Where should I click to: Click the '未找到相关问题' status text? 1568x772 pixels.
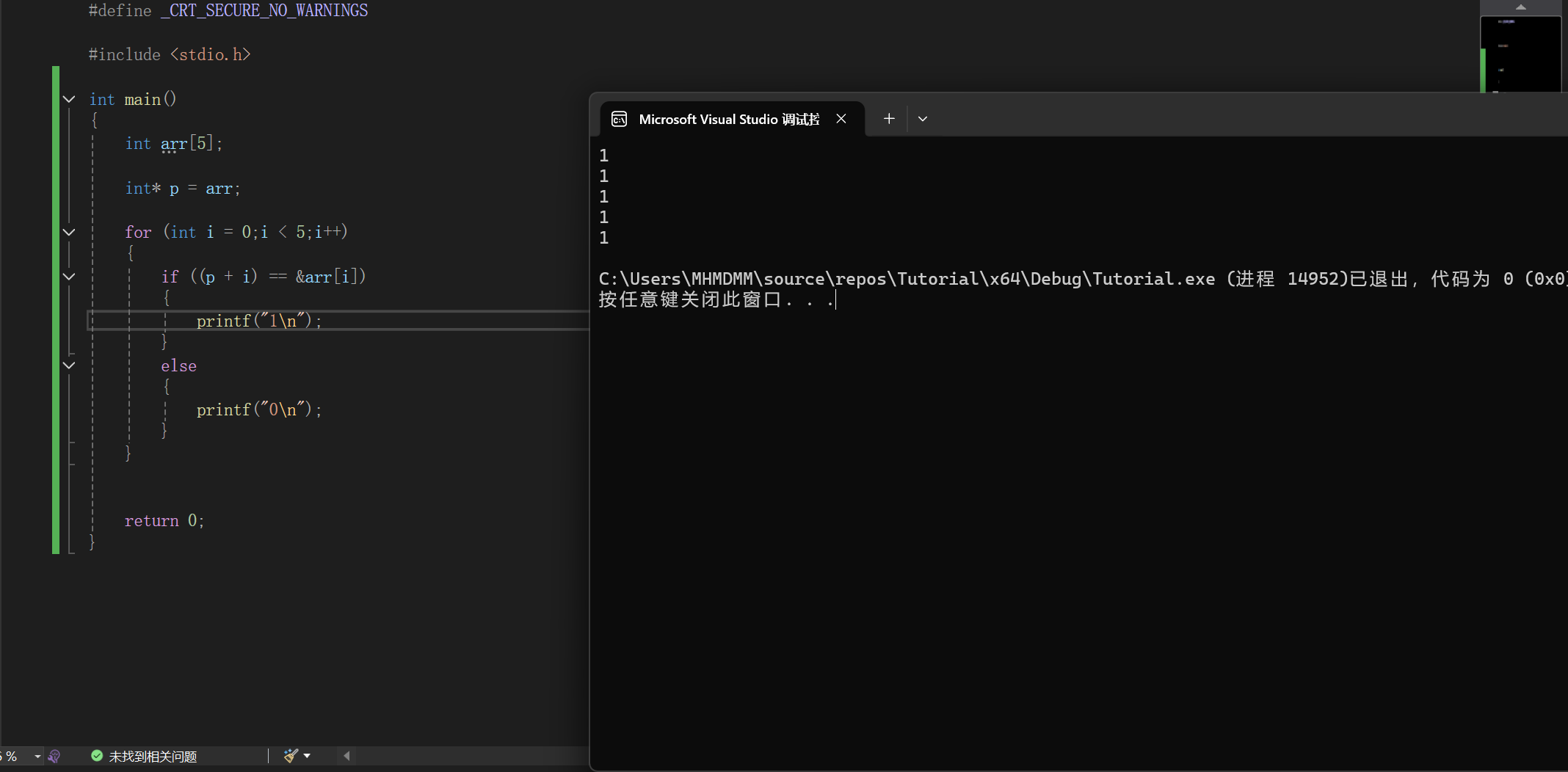click(x=153, y=757)
